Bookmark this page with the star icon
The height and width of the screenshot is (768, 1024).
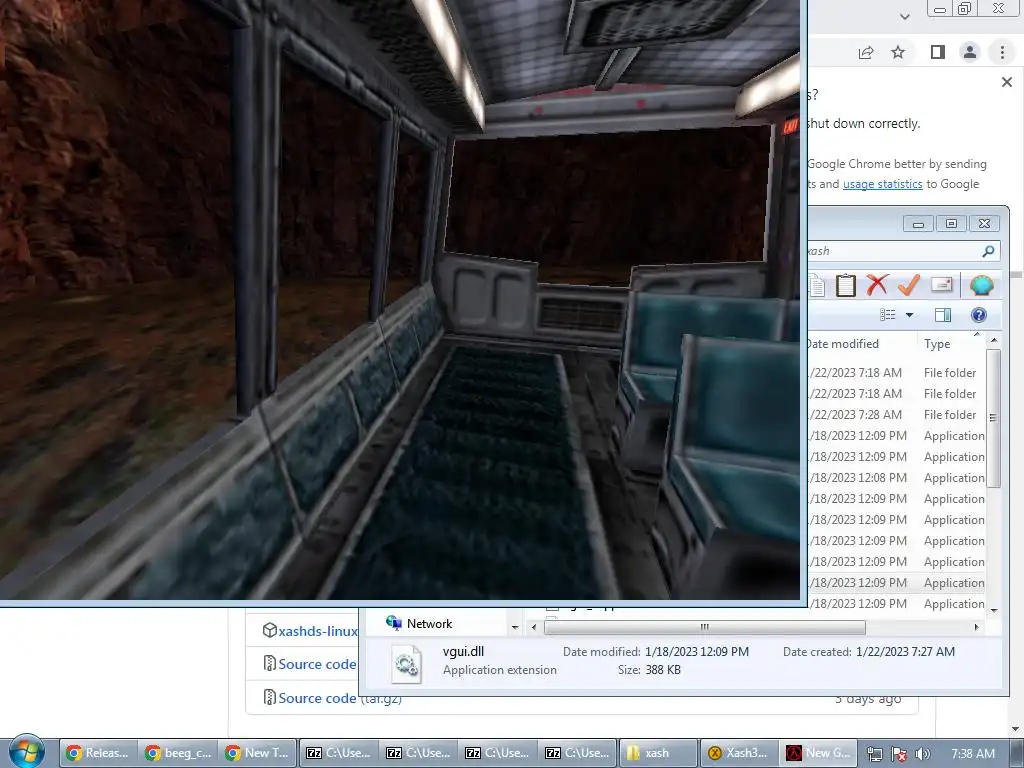point(898,52)
